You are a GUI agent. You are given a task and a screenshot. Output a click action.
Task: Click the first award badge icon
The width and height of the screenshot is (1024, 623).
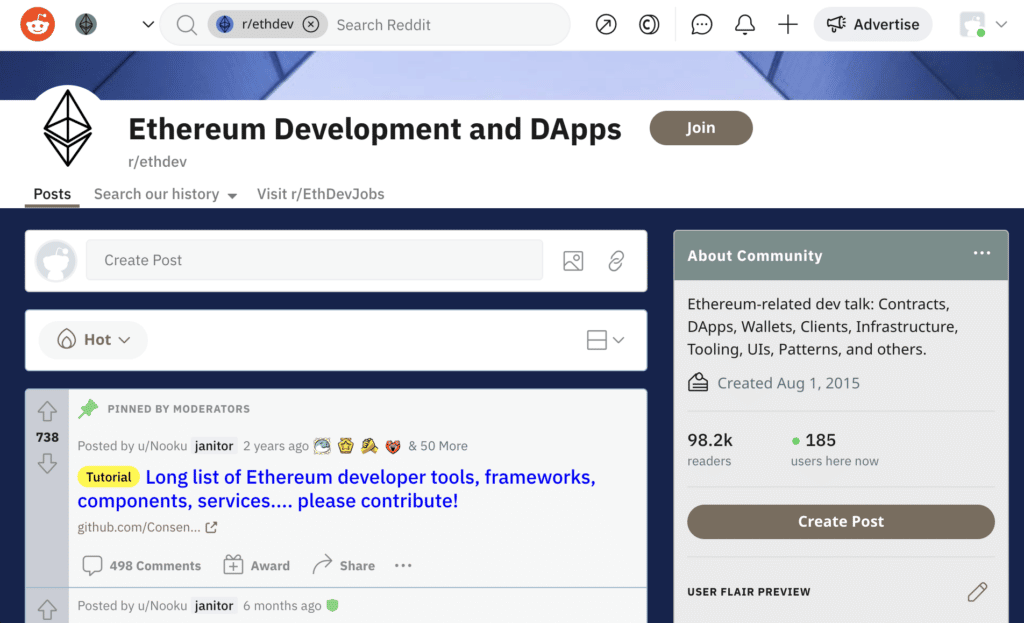pos(322,446)
